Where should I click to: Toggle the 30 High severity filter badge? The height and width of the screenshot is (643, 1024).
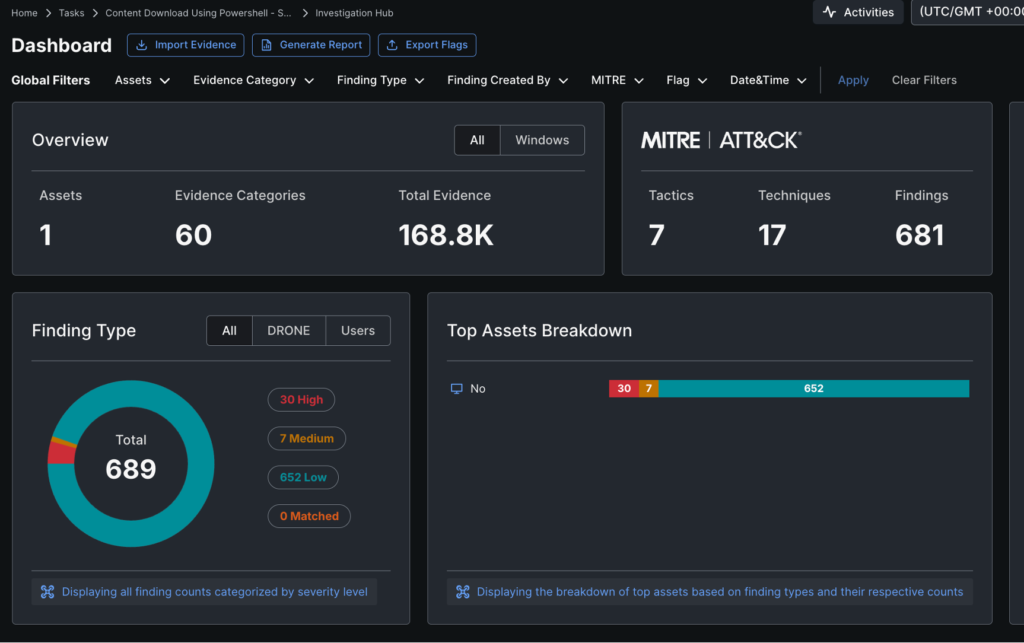(301, 399)
